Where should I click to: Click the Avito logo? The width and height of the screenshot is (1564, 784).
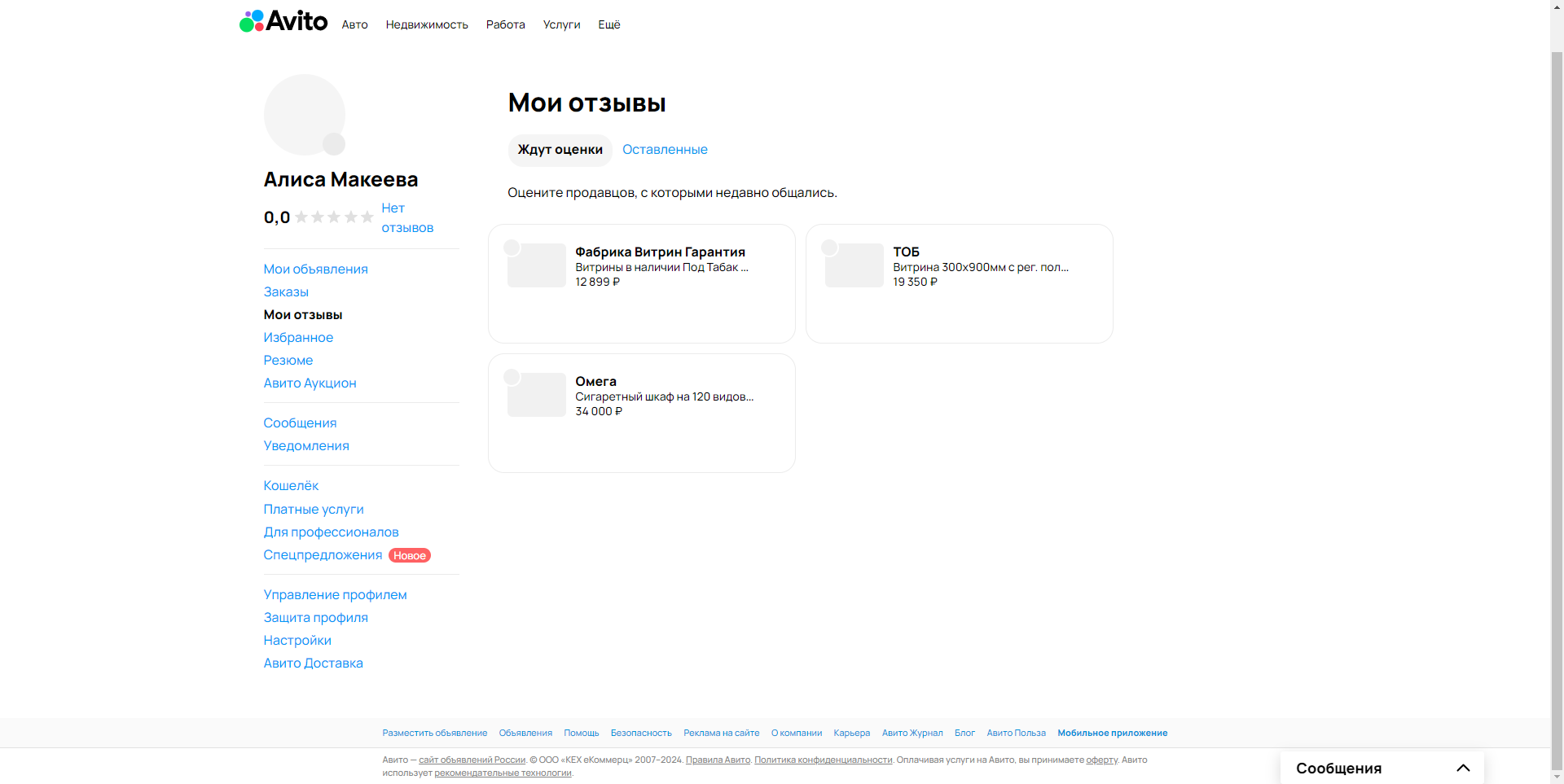click(x=283, y=21)
